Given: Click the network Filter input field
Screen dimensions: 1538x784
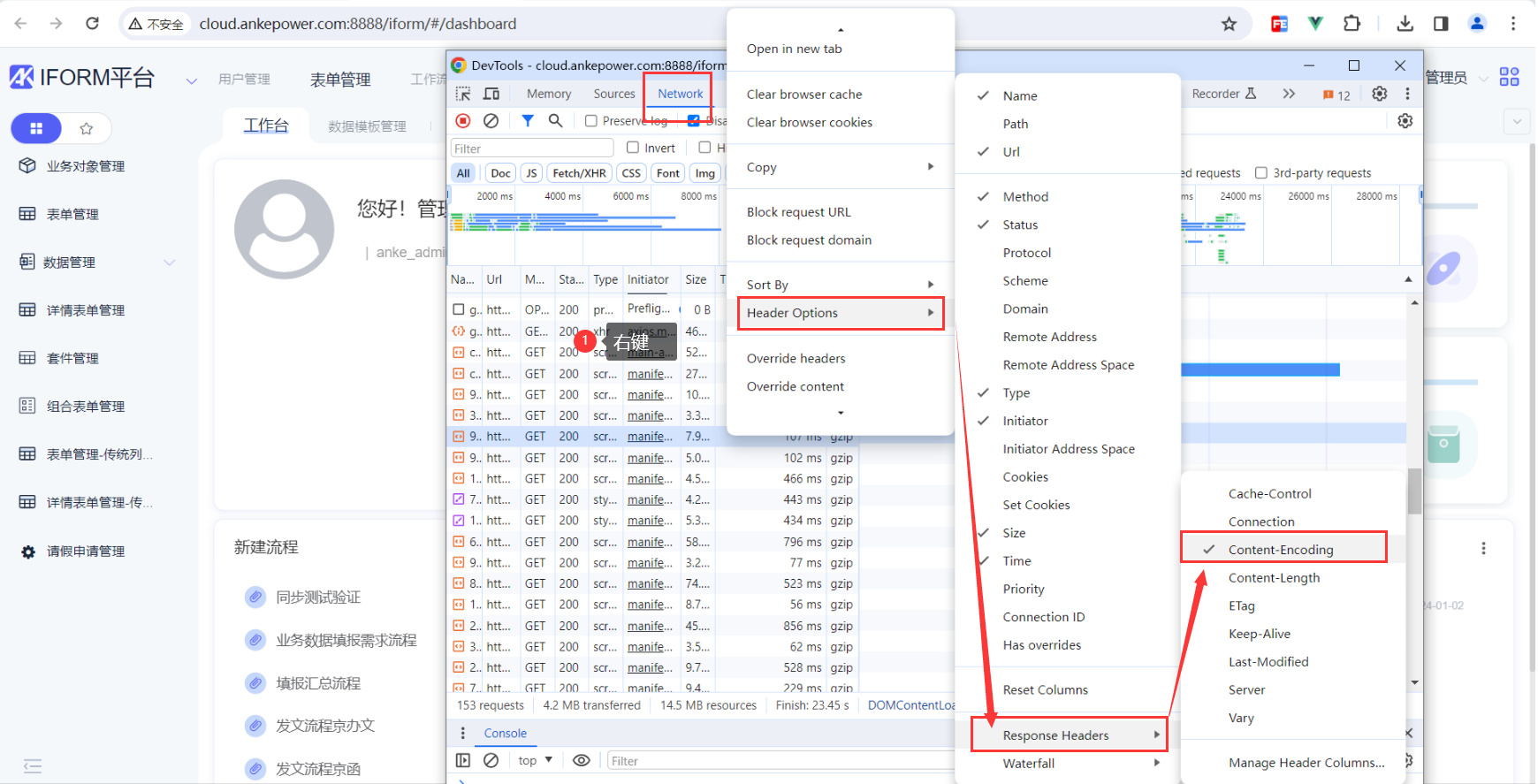Looking at the screenshot, I should [x=532, y=148].
